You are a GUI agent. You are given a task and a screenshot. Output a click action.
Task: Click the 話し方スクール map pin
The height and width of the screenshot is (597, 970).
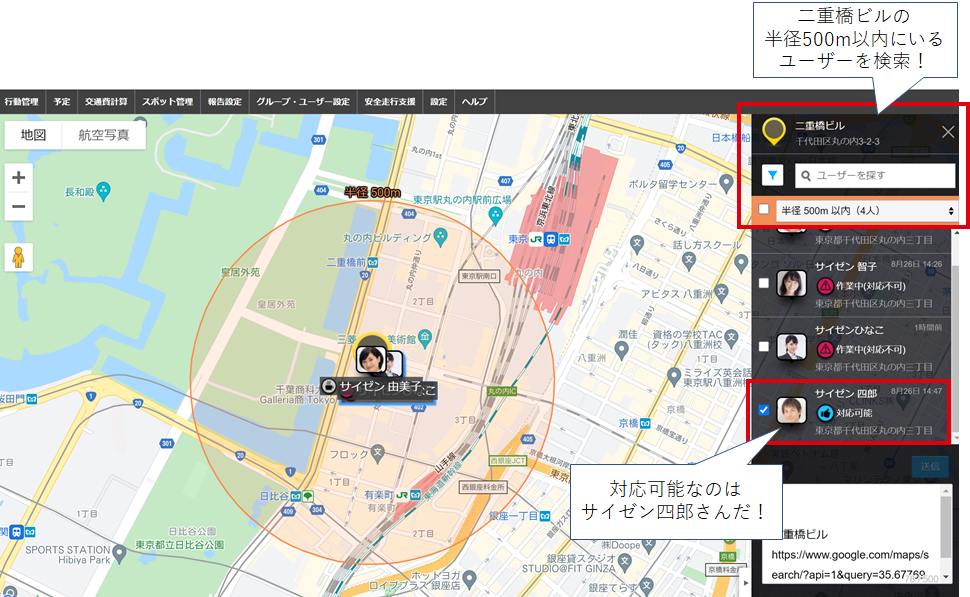689,260
